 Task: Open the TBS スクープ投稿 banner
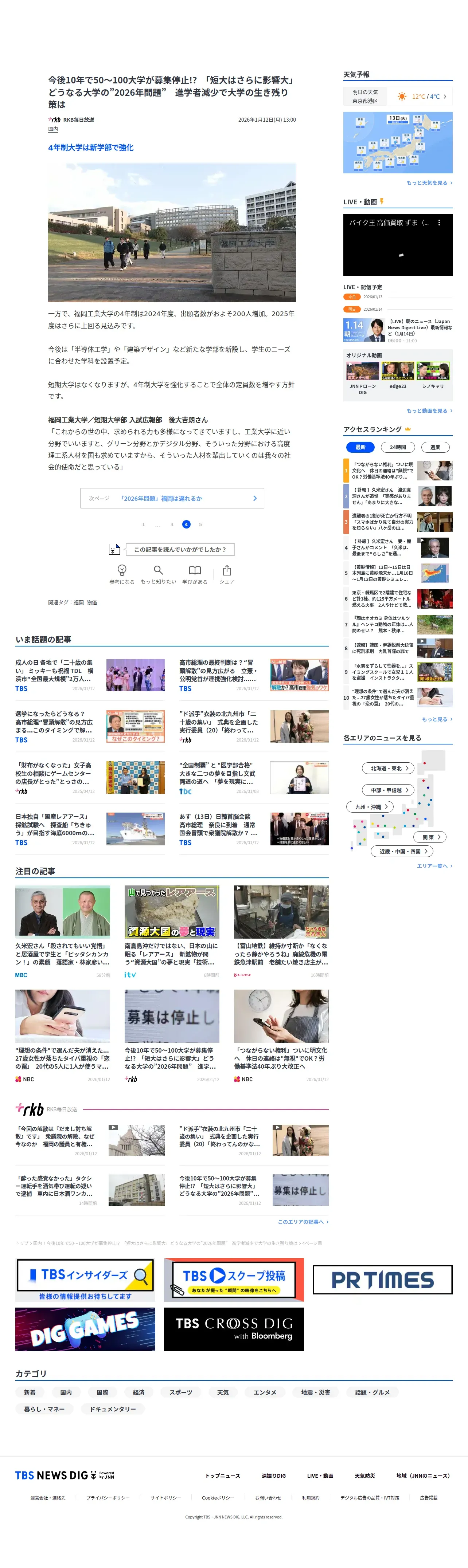click(234, 1280)
